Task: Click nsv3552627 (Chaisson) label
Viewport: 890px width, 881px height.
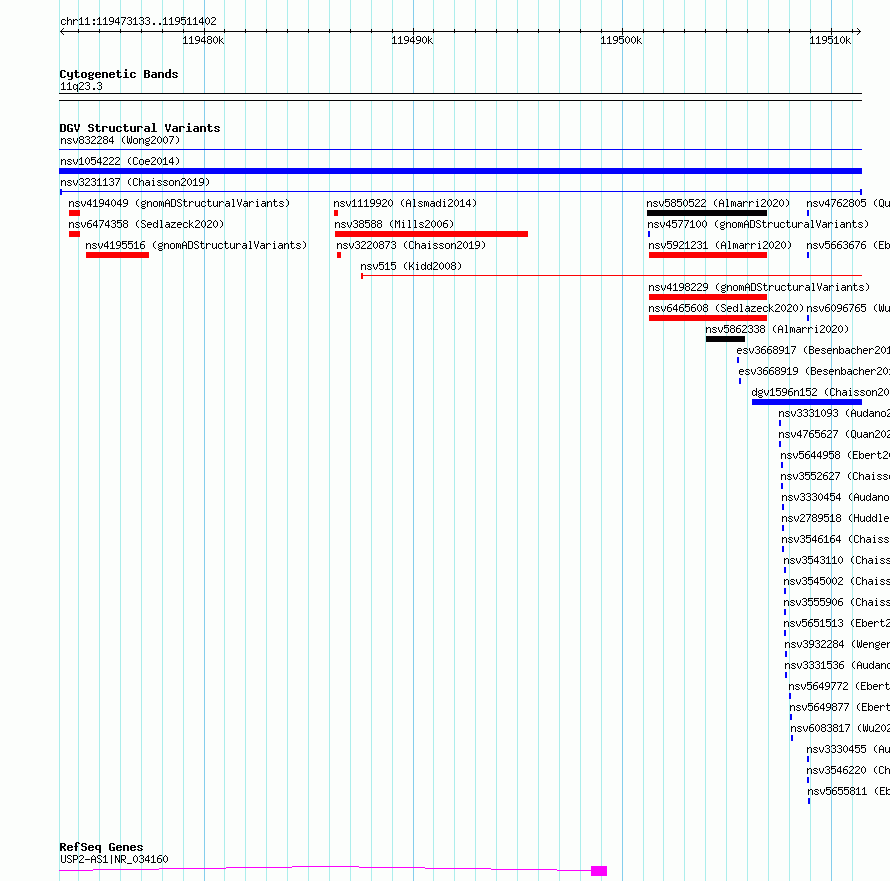Action: [x=835, y=476]
